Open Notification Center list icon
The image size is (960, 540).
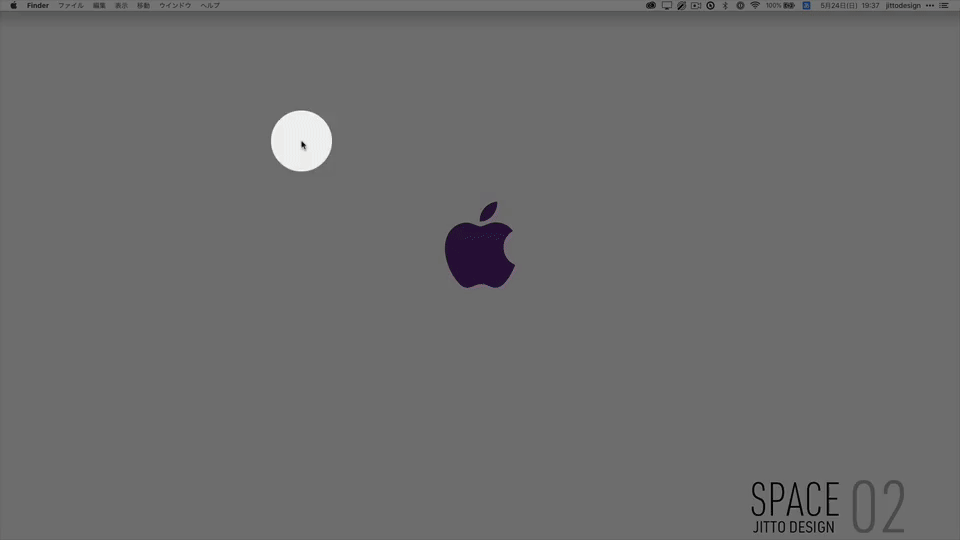click(944, 6)
